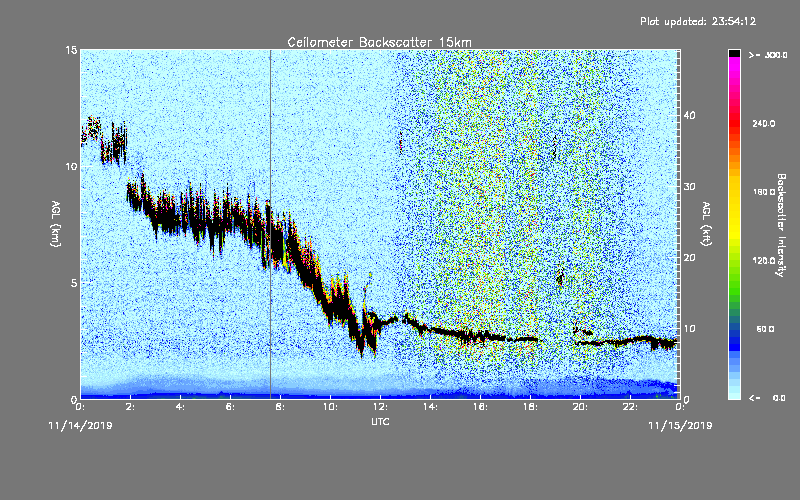Click the '<= 0.0' colorbar label
The height and width of the screenshot is (500, 800).
[x=767, y=398]
